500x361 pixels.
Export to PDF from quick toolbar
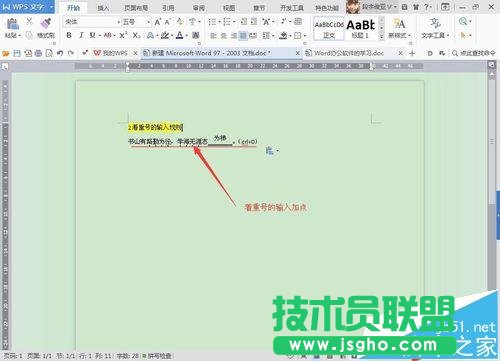click(x=28, y=53)
